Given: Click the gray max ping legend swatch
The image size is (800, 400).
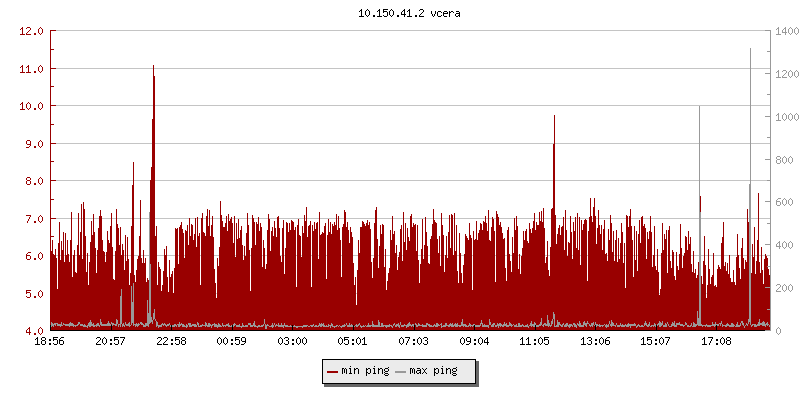Looking at the screenshot, I should pyautogui.click(x=401, y=371).
